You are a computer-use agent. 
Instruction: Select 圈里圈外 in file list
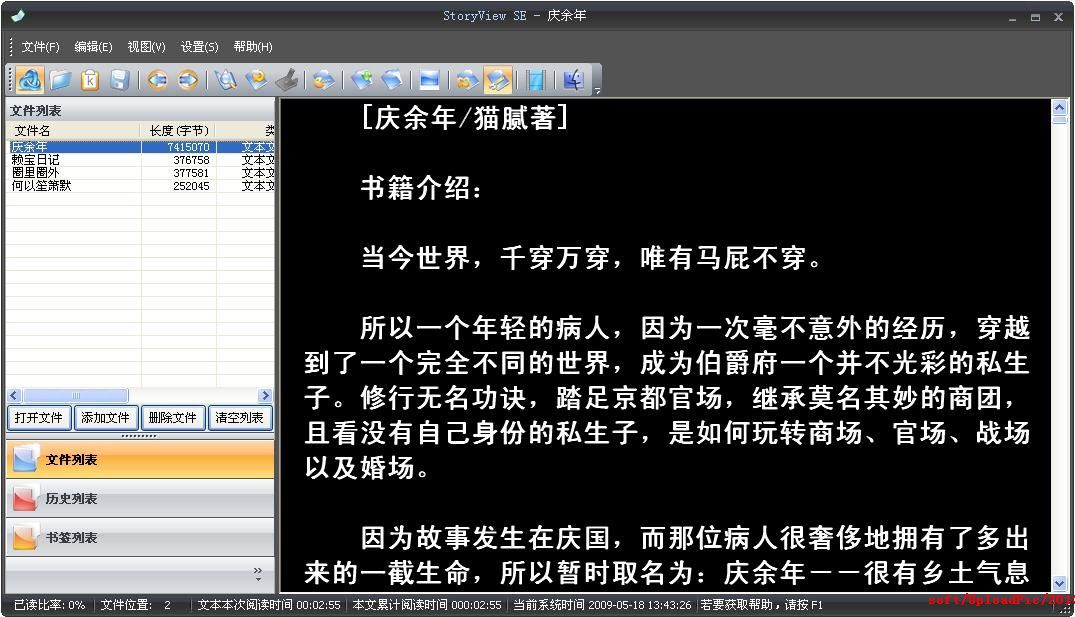pyautogui.click(x=35, y=173)
